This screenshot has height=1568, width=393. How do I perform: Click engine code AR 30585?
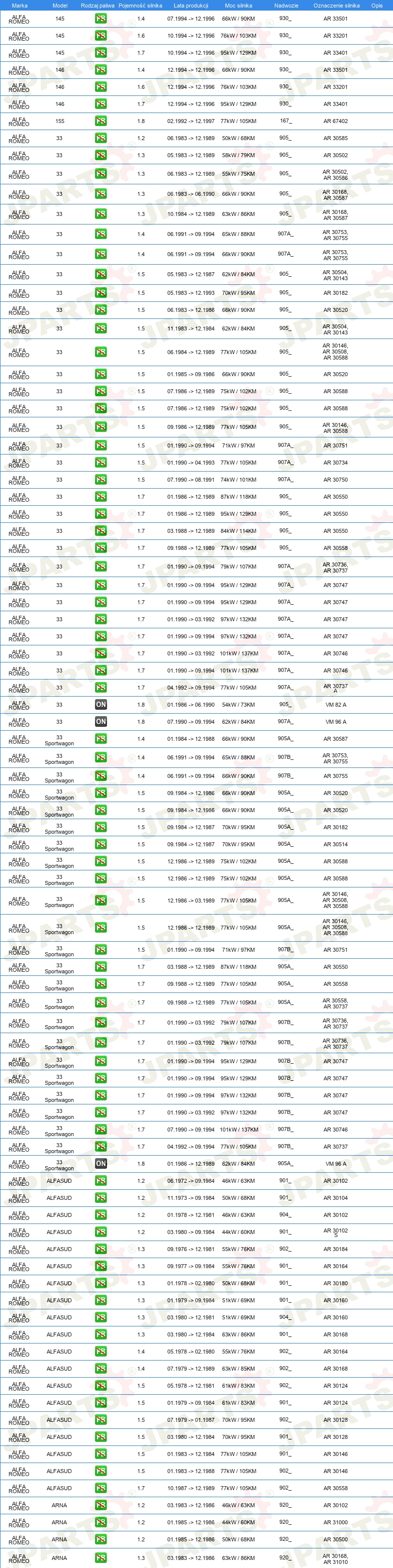[x=336, y=138]
